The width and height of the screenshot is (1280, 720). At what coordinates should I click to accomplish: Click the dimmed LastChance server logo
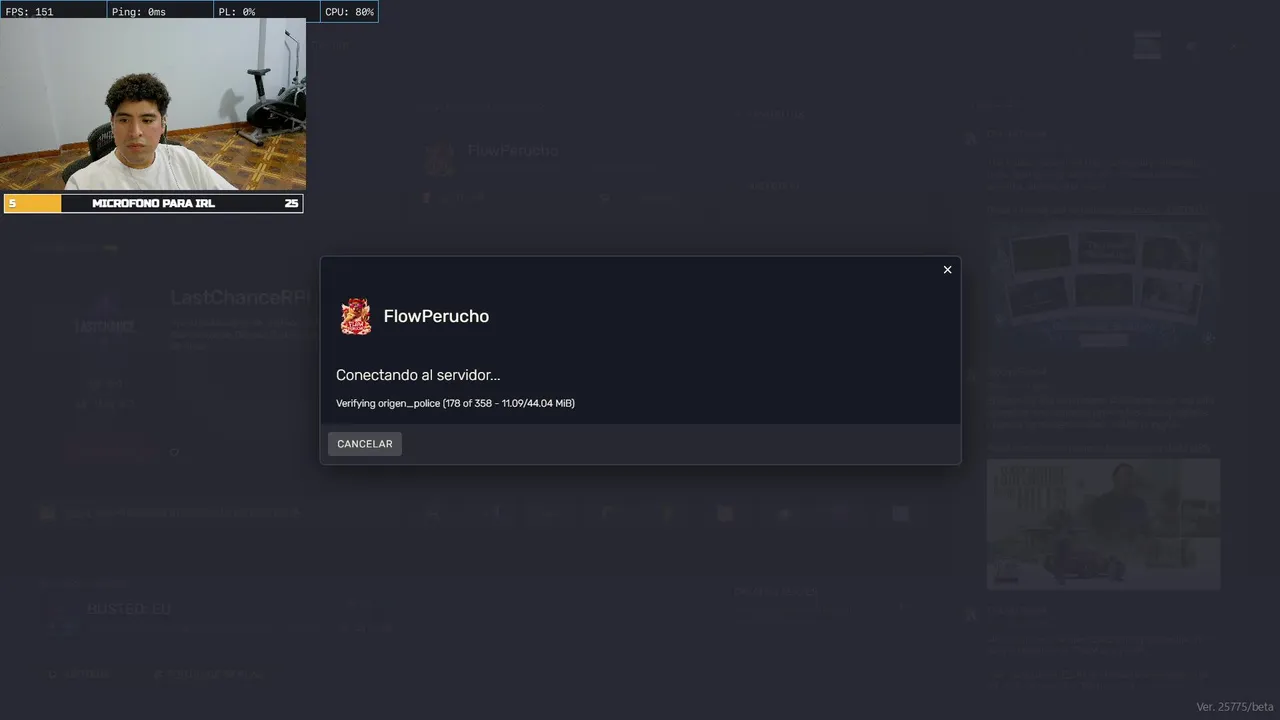[x=104, y=326]
